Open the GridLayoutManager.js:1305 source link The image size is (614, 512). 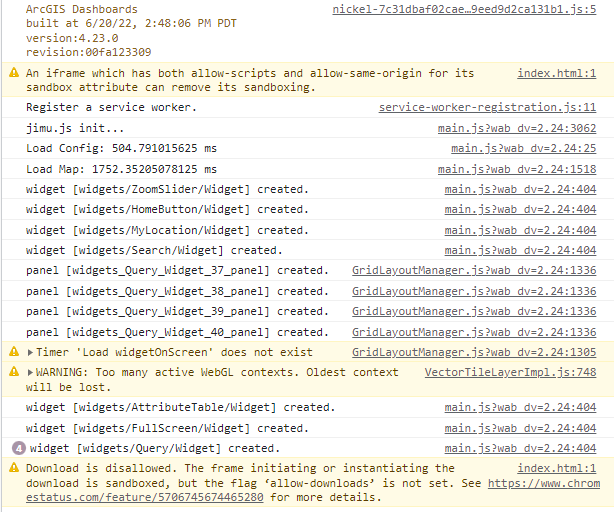[474, 352]
